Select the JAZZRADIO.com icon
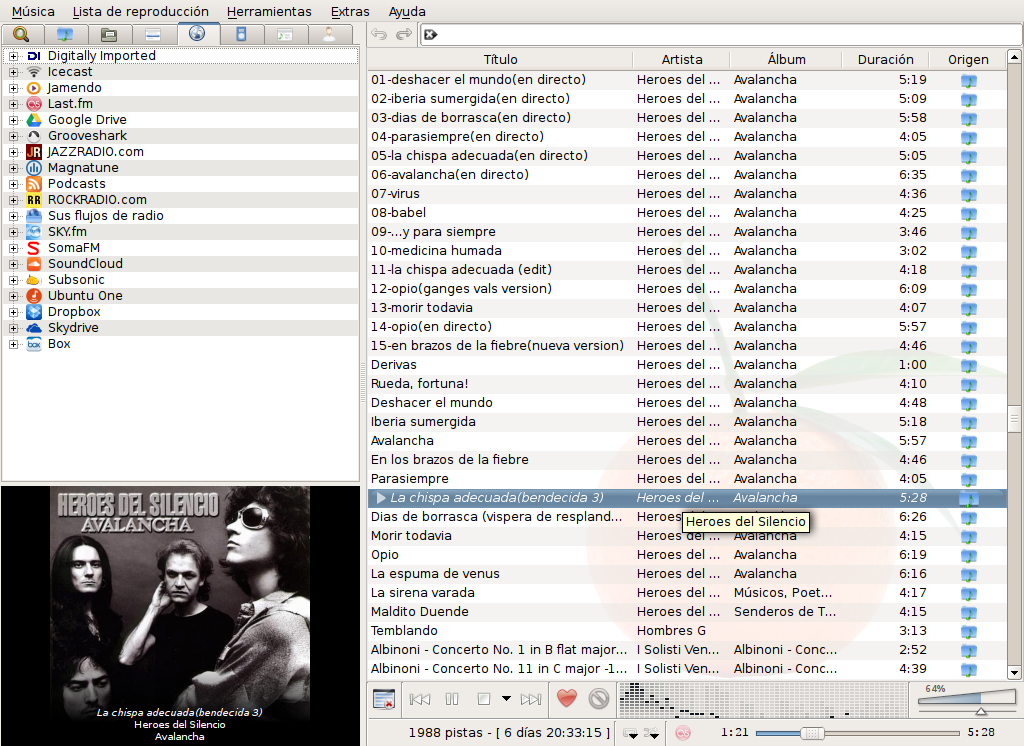This screenshot has width=1024, height=746. 34,152
